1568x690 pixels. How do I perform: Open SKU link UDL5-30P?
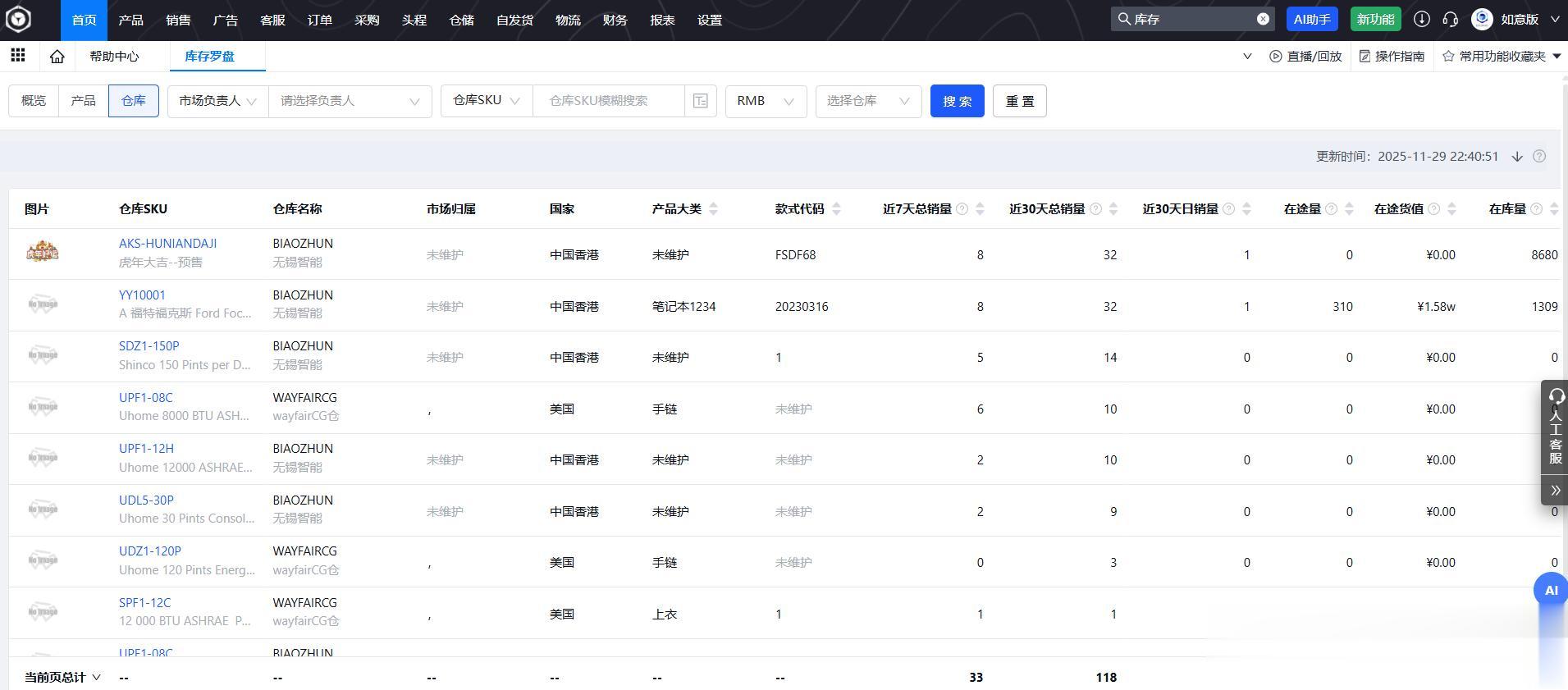146,500
